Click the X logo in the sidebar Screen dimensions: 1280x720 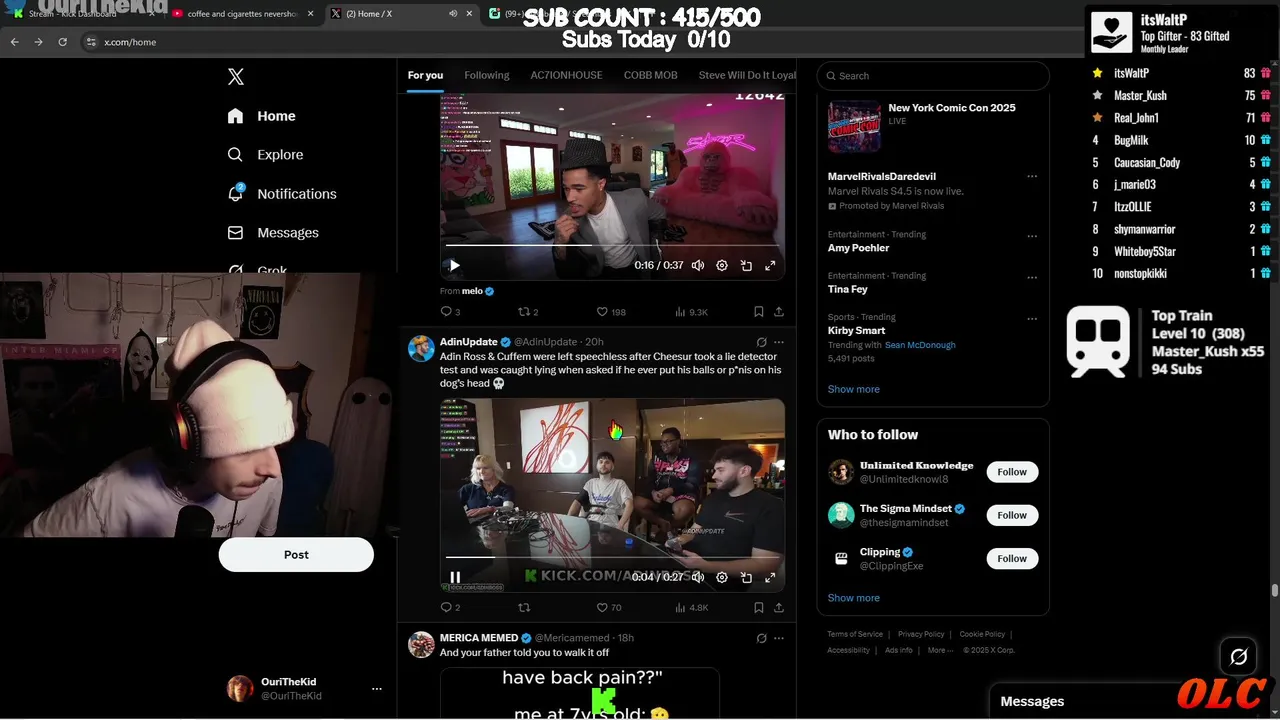click(236, 77)
